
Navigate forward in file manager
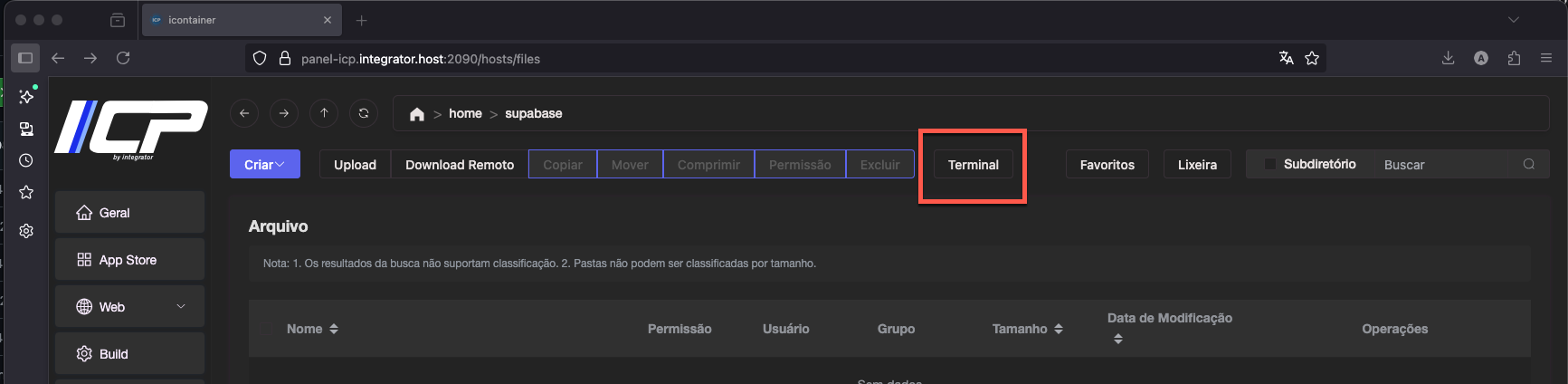(284, 113)
